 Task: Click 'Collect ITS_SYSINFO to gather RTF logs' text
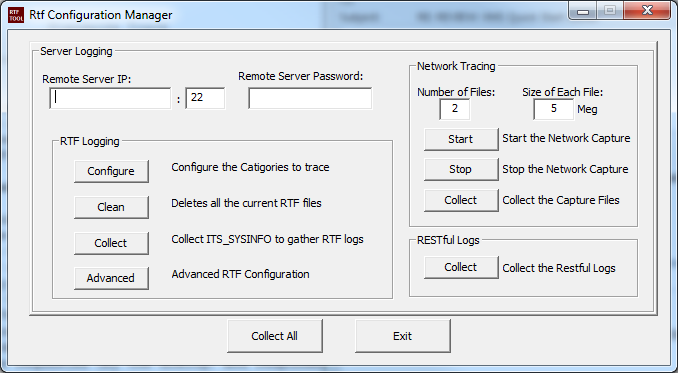267,239
